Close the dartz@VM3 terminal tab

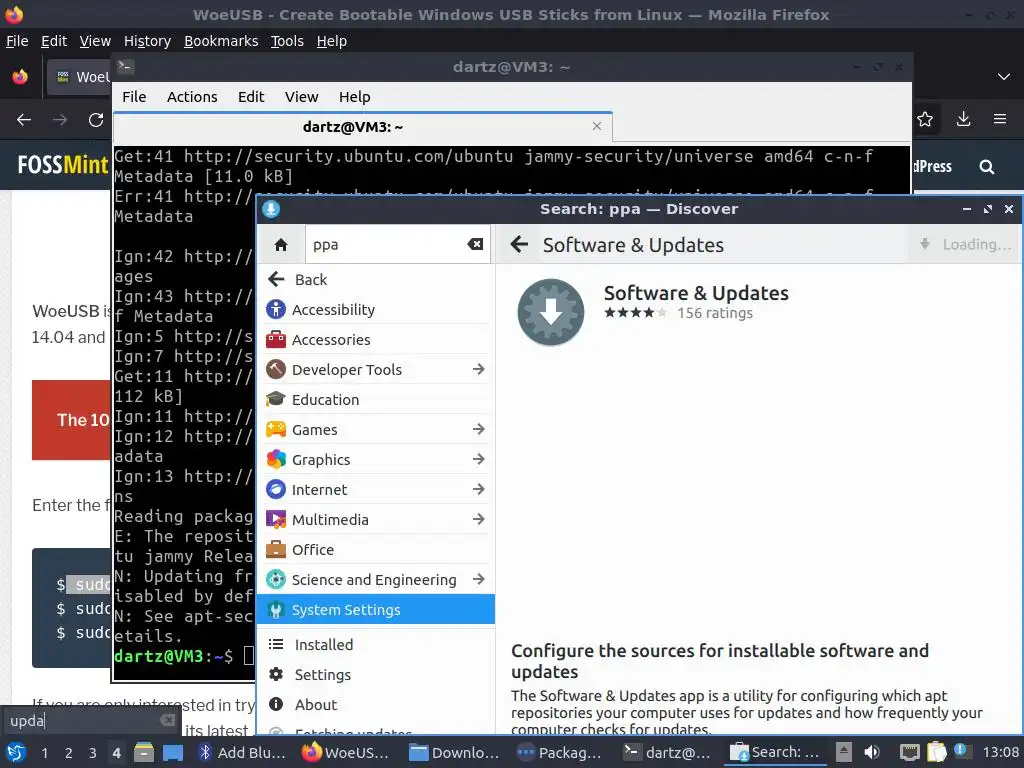click(x=597, y=126)
